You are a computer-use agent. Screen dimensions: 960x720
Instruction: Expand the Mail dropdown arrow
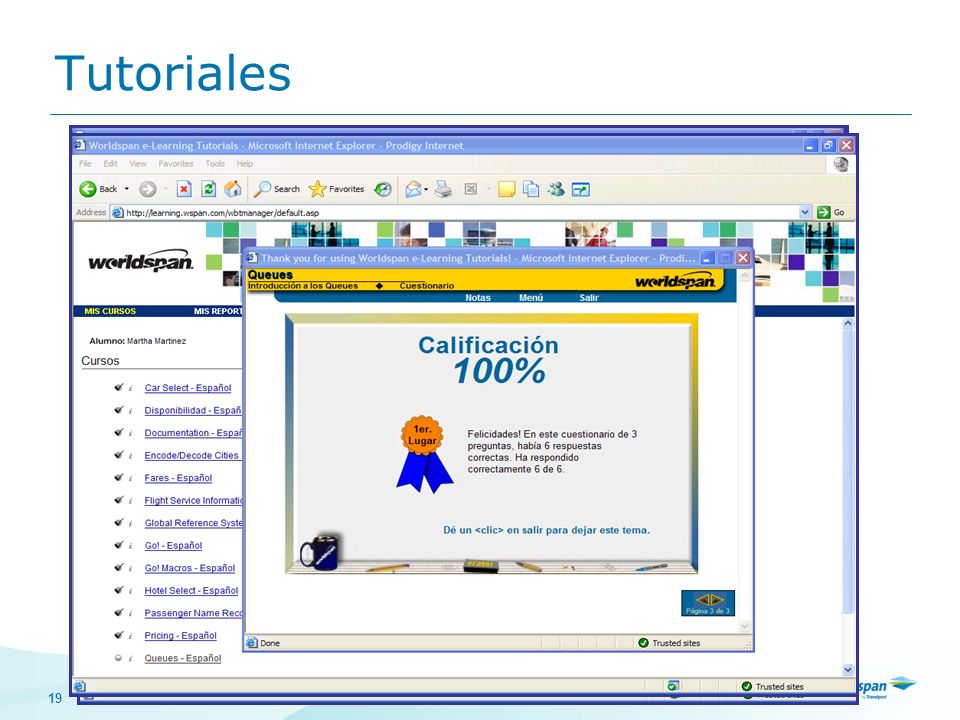click(426, 189)
